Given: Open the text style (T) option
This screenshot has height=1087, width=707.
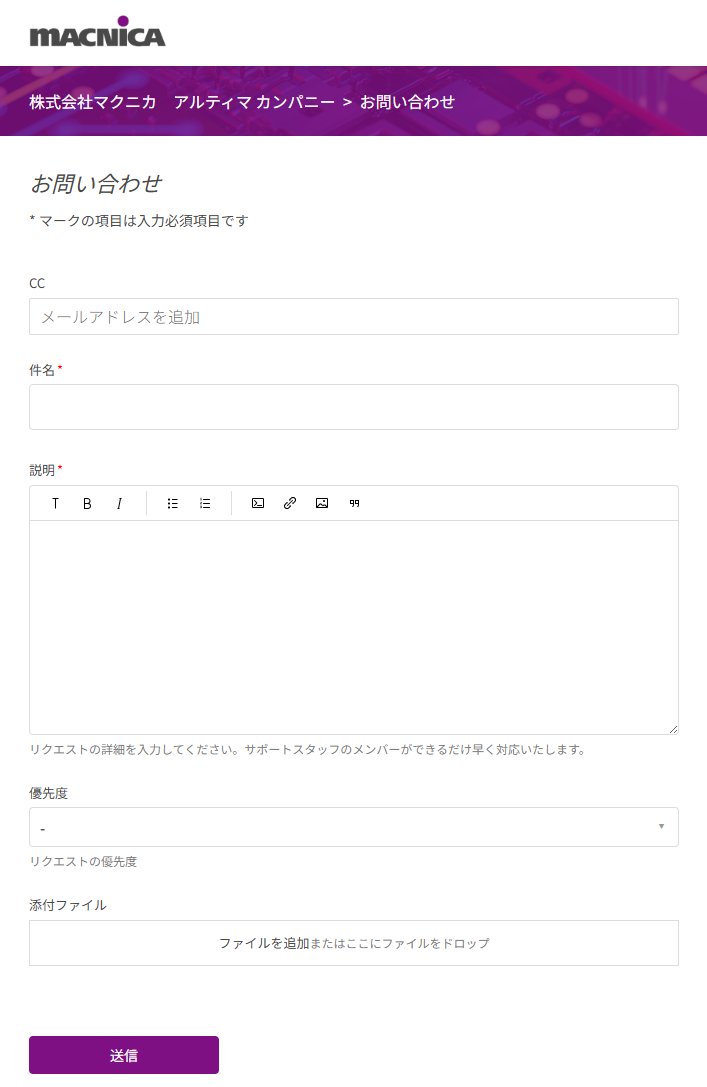Looking at the screenshot, I should point(55,504).
